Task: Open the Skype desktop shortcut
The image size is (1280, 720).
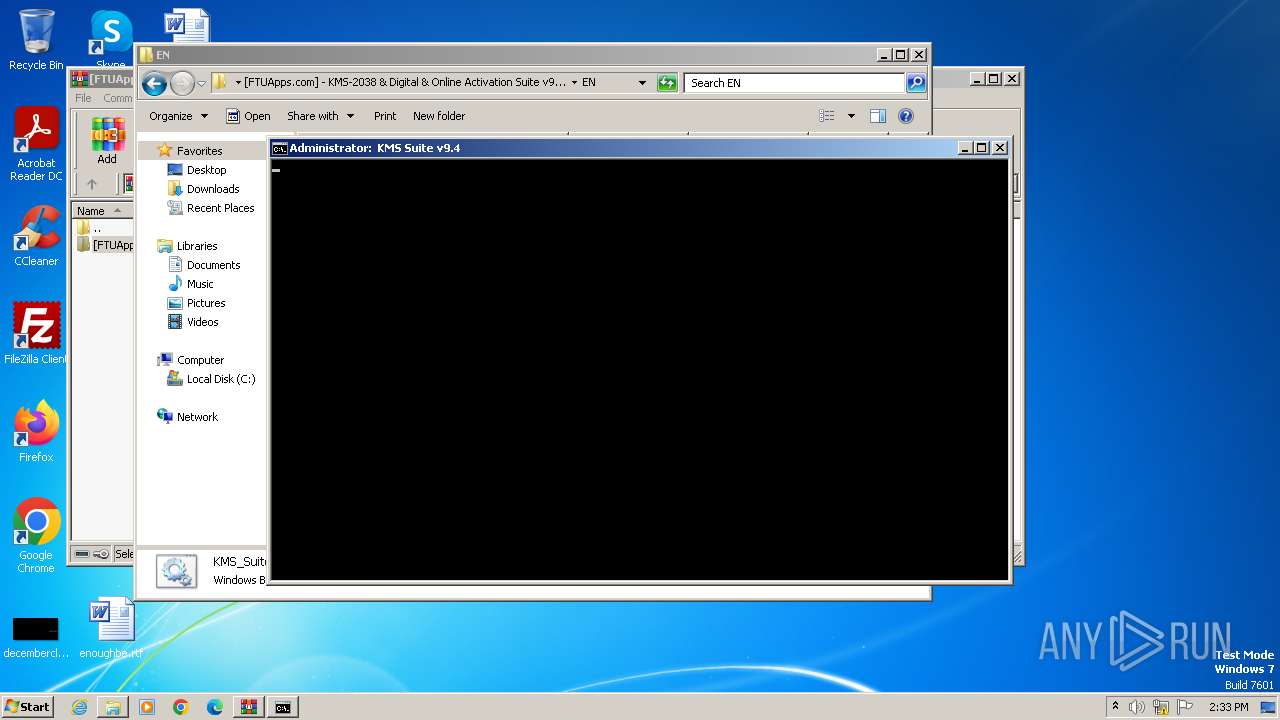Action: (111, 40)
